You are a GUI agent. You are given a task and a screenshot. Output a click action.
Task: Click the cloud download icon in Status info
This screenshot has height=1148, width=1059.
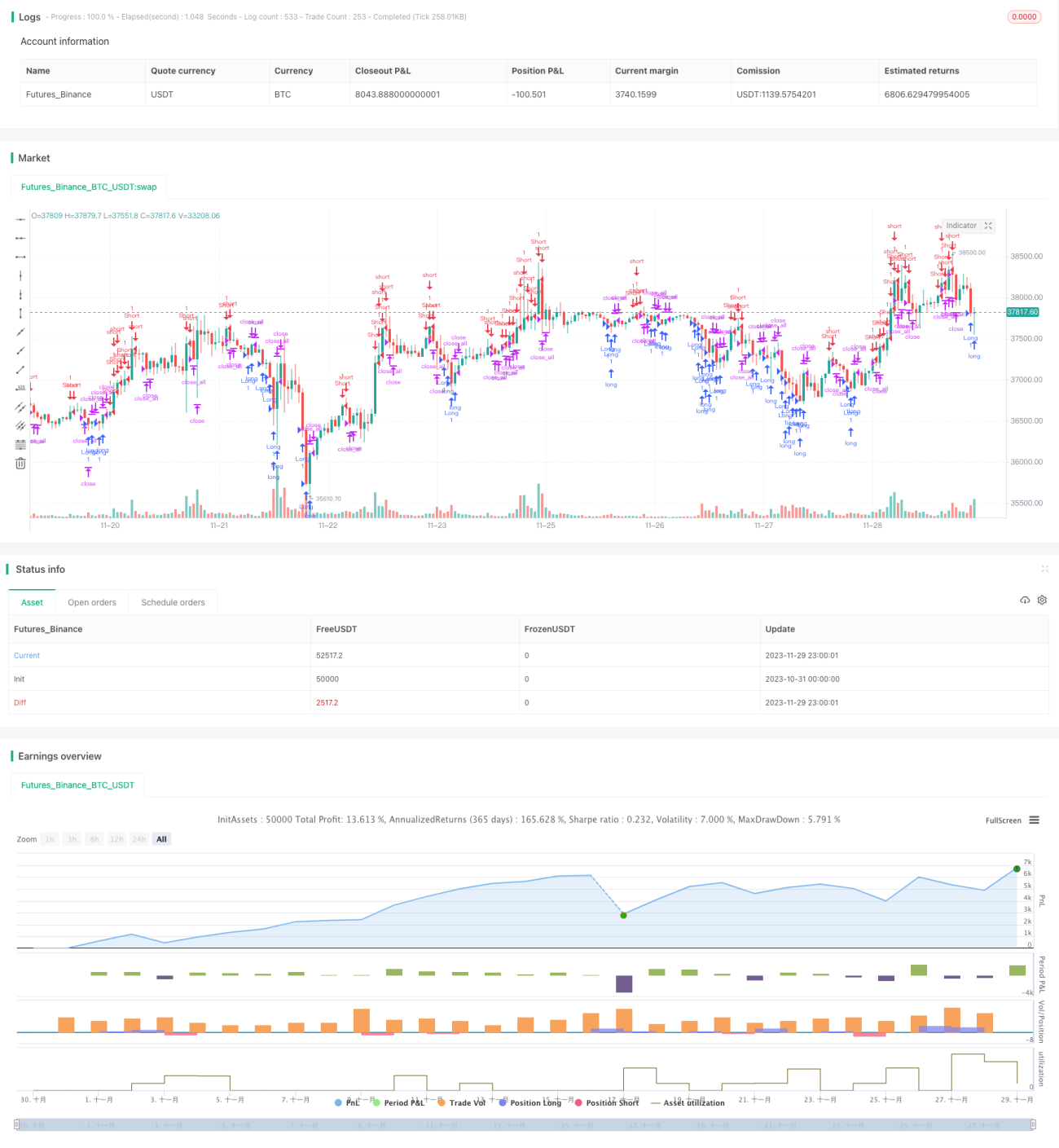1025,600
